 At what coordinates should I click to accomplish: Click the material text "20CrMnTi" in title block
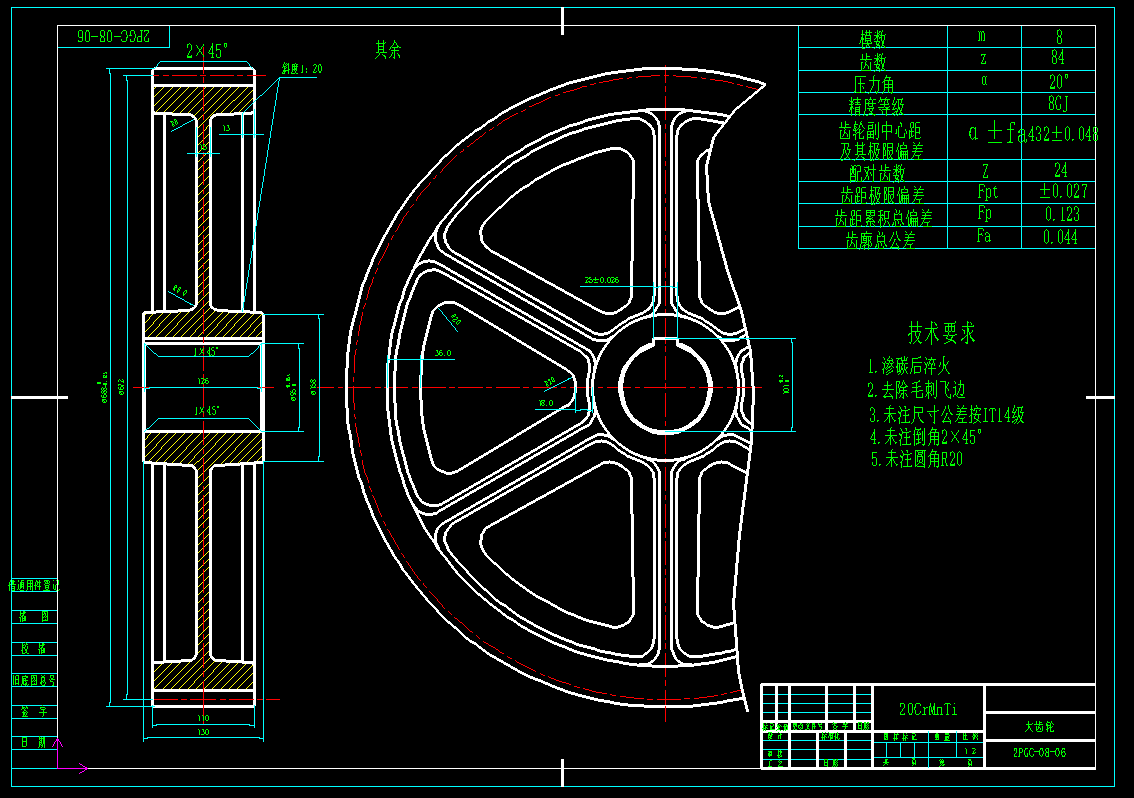[928, 710]
